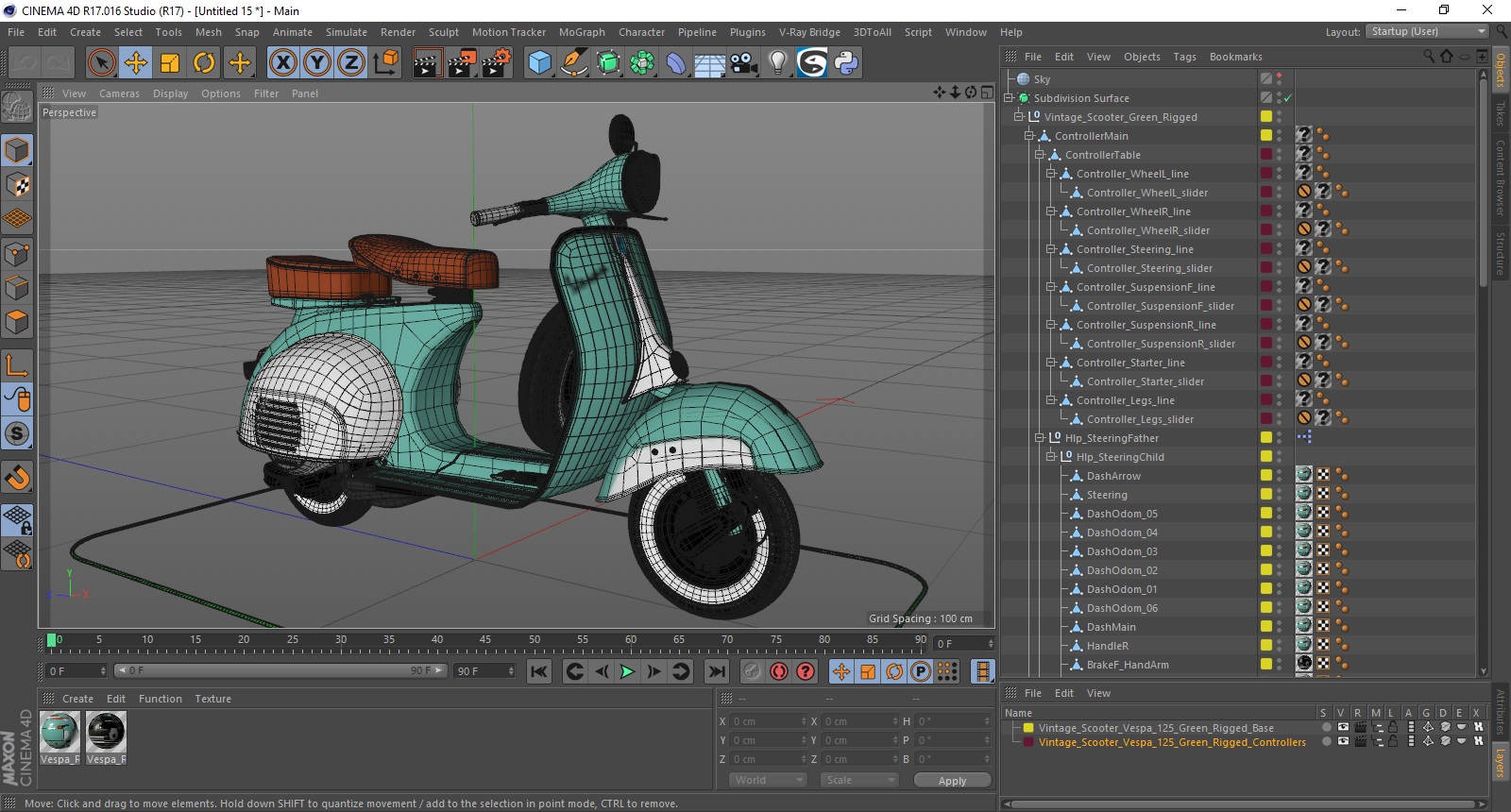This screenshot has width=1511, height=812.
Task: Enable Polygons mode in left palette
Action: tap(17, 322)
